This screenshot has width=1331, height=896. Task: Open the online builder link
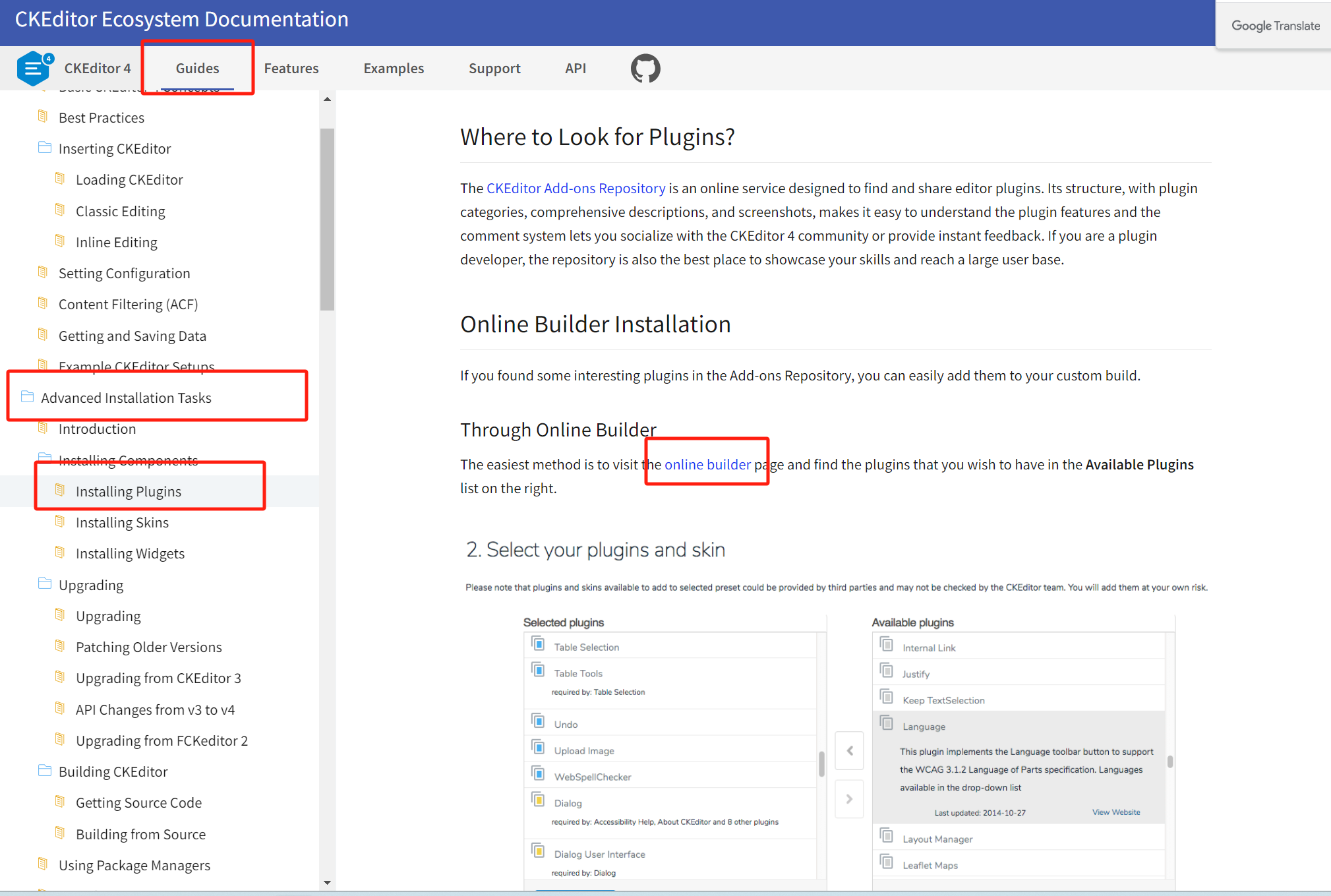pos(707,464)
